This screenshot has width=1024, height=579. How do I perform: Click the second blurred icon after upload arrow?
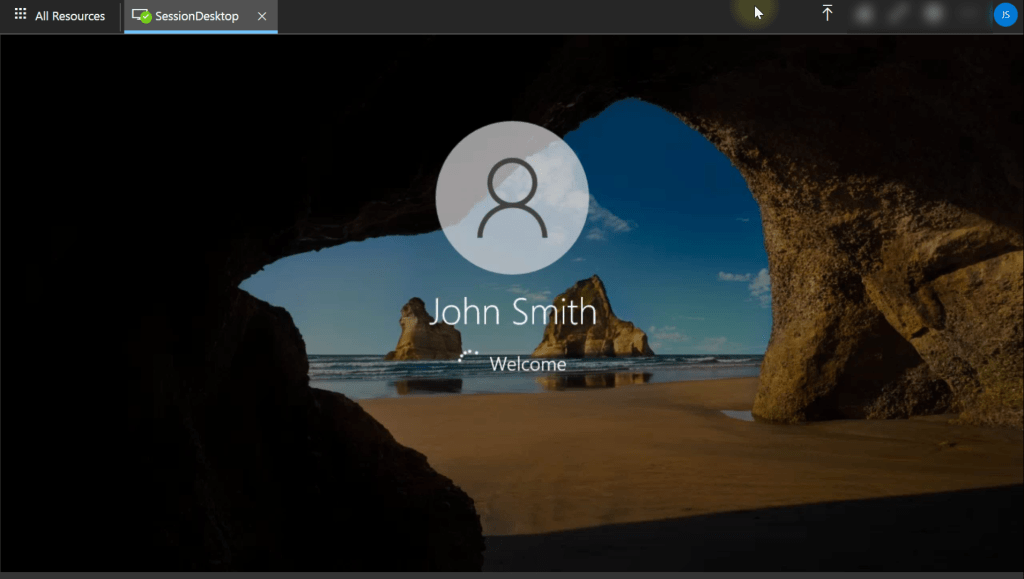coord(899,14)
